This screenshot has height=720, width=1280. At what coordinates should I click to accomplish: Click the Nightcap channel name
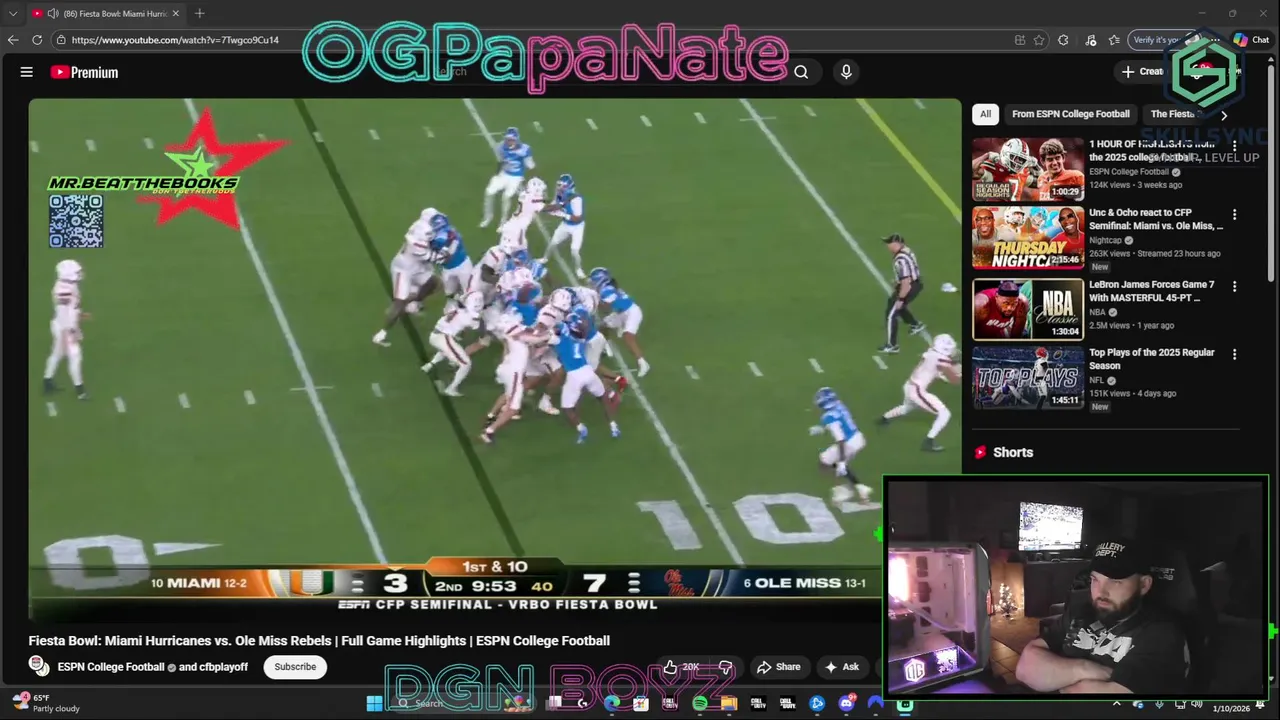pos(1105,240)
